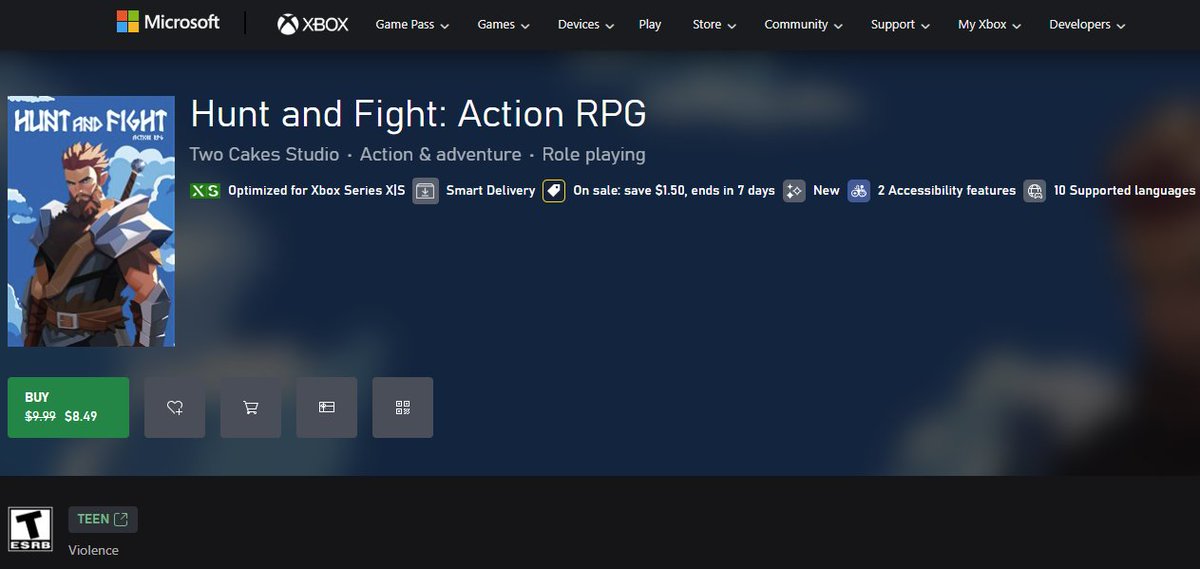This screenshot has width=1200, height=569.
Task: Click the Hunt and Fight: Action RPG title
Action: click(418, 114)
